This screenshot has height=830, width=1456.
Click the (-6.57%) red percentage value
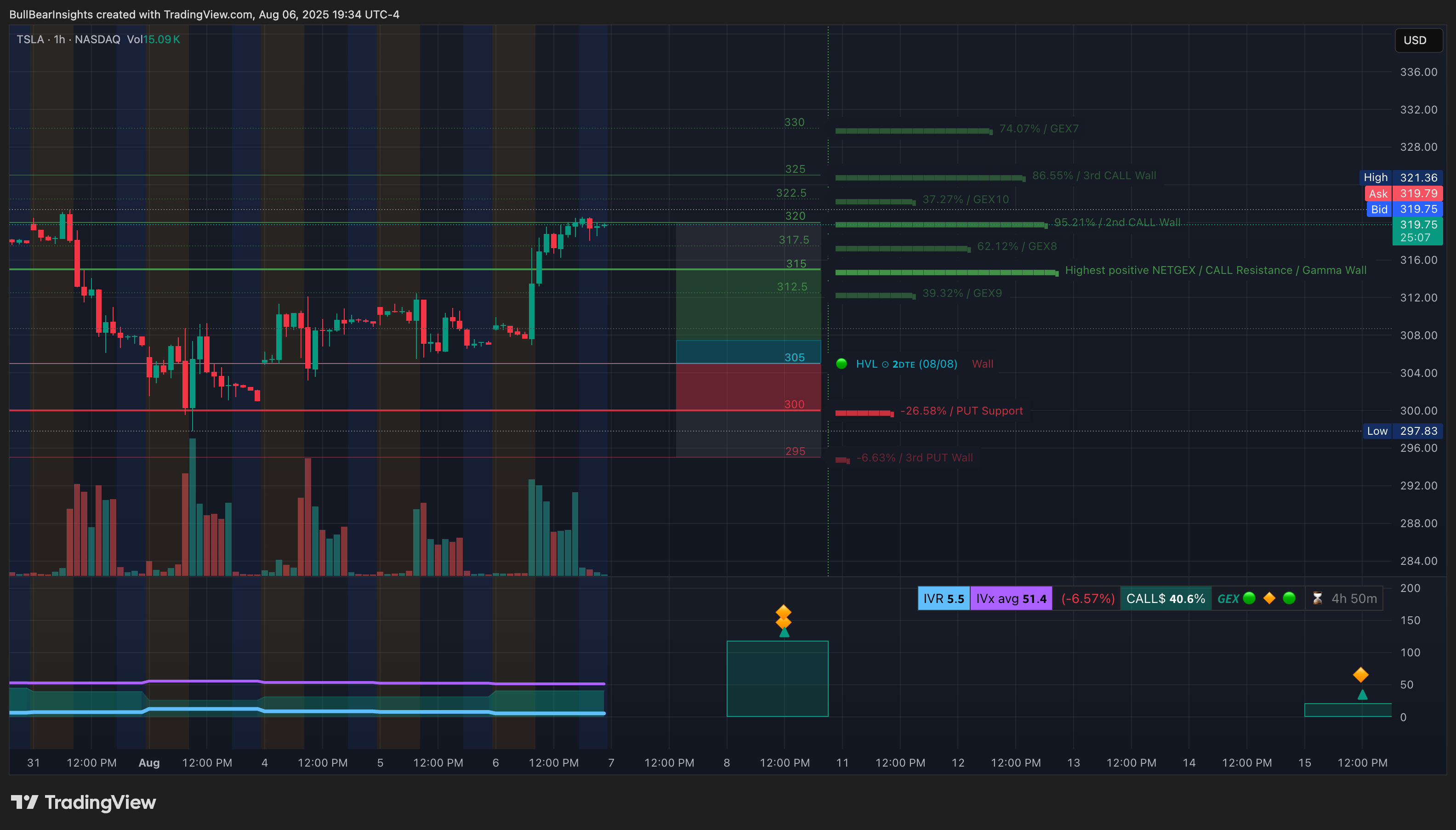(1087, 598)
